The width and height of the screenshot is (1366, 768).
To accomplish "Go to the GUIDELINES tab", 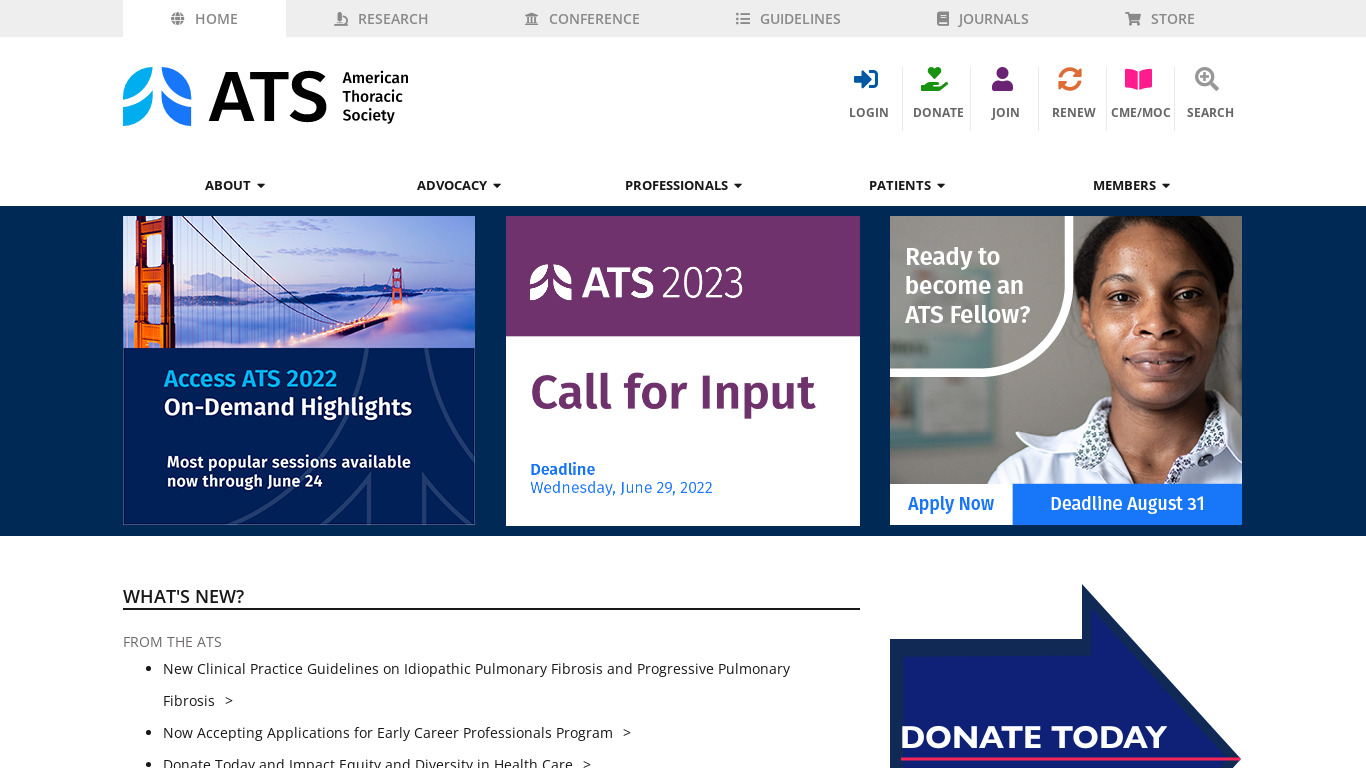I will 788,19.
